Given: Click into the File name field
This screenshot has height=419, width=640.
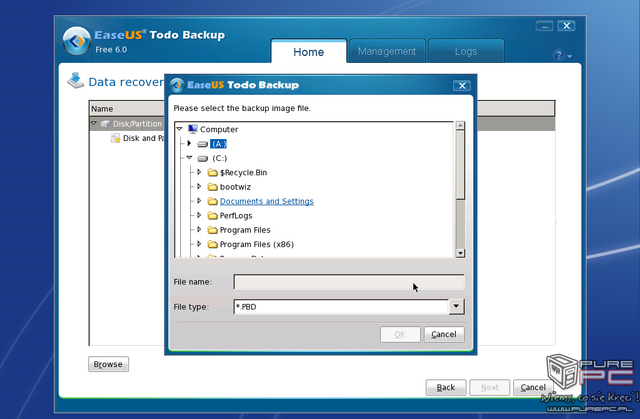Looking at the screenshot, I should (x=349, y=282).
